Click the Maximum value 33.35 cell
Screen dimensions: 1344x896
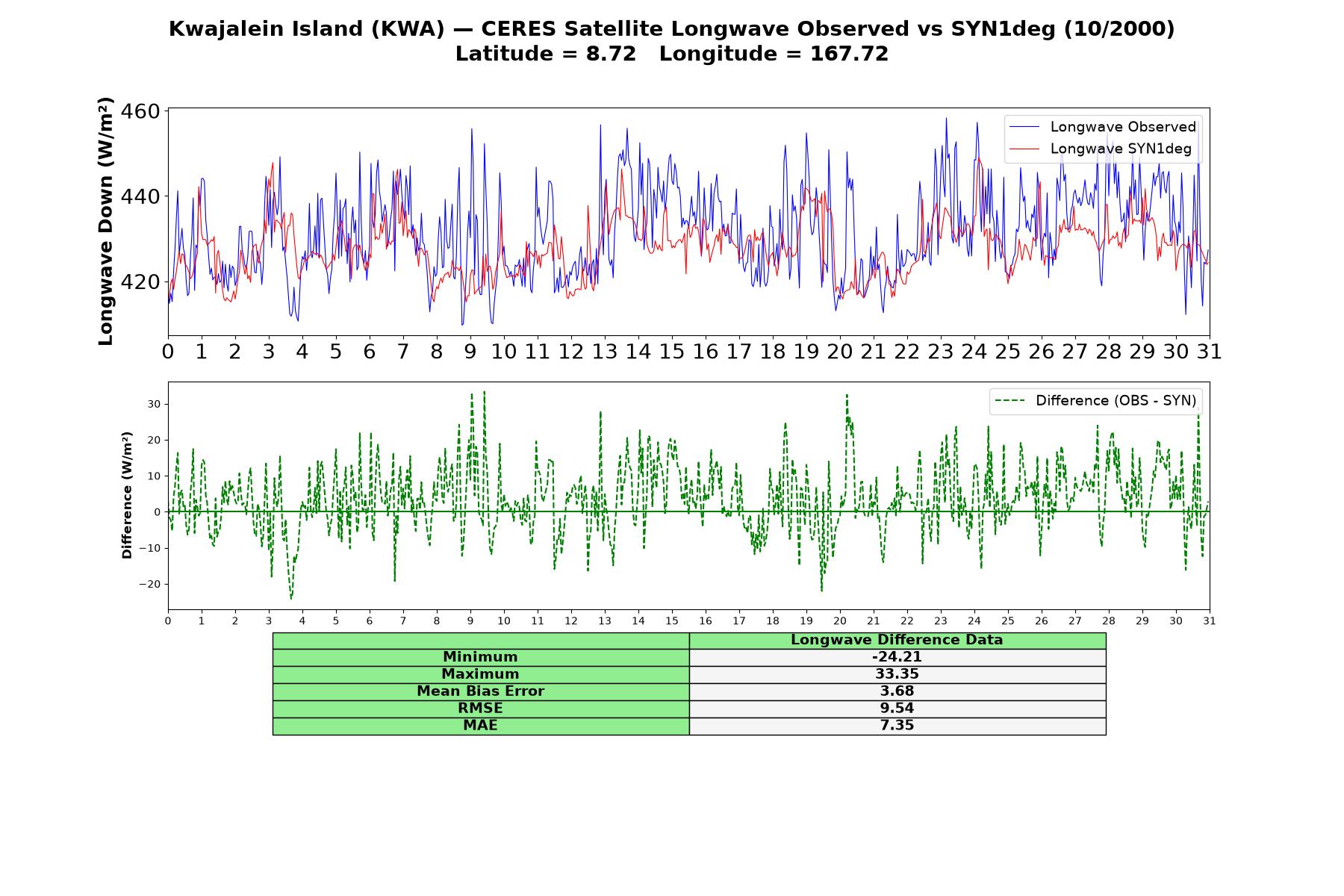(x=897, y=674)
